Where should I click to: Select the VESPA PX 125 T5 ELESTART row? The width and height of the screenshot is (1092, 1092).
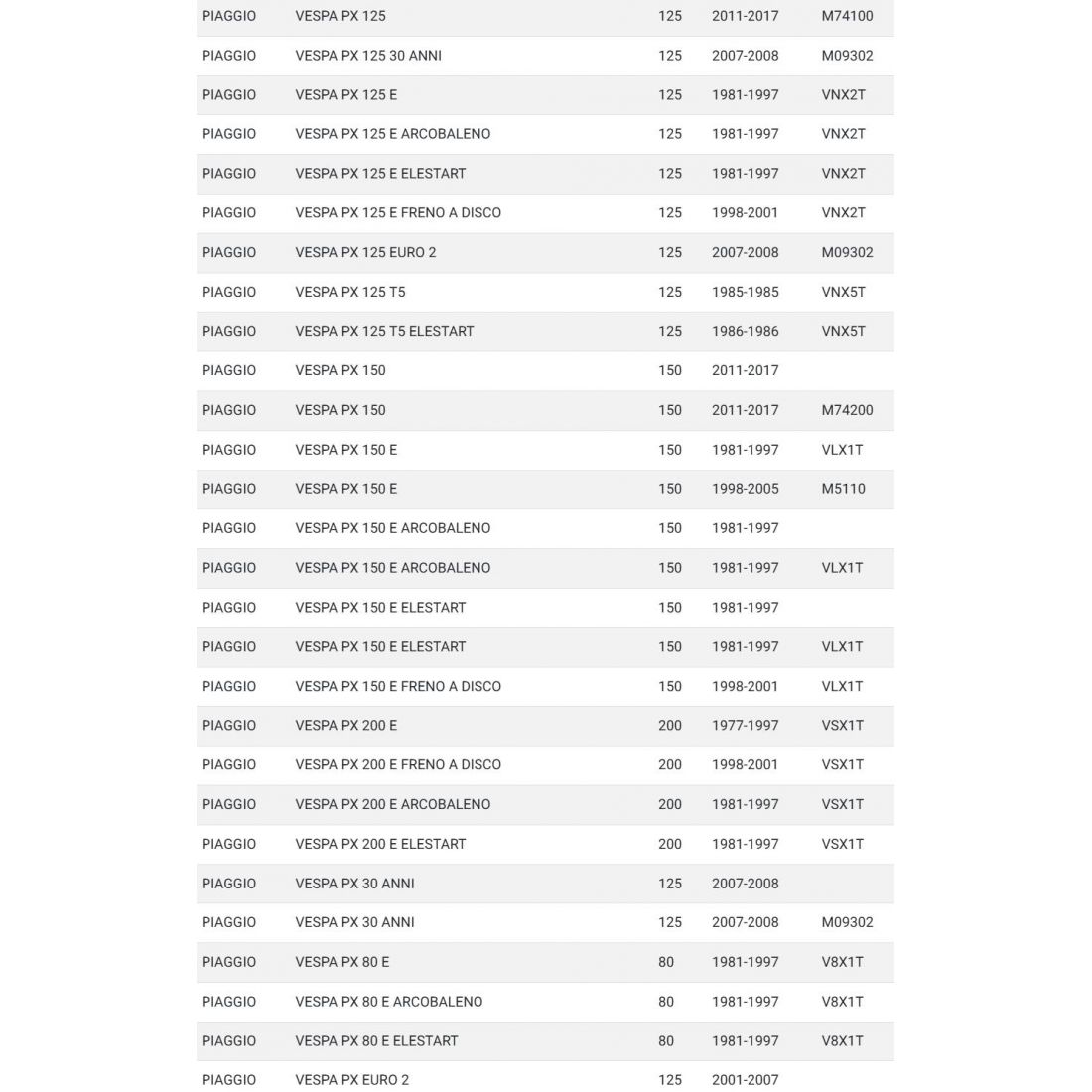[x=384, y=331]
